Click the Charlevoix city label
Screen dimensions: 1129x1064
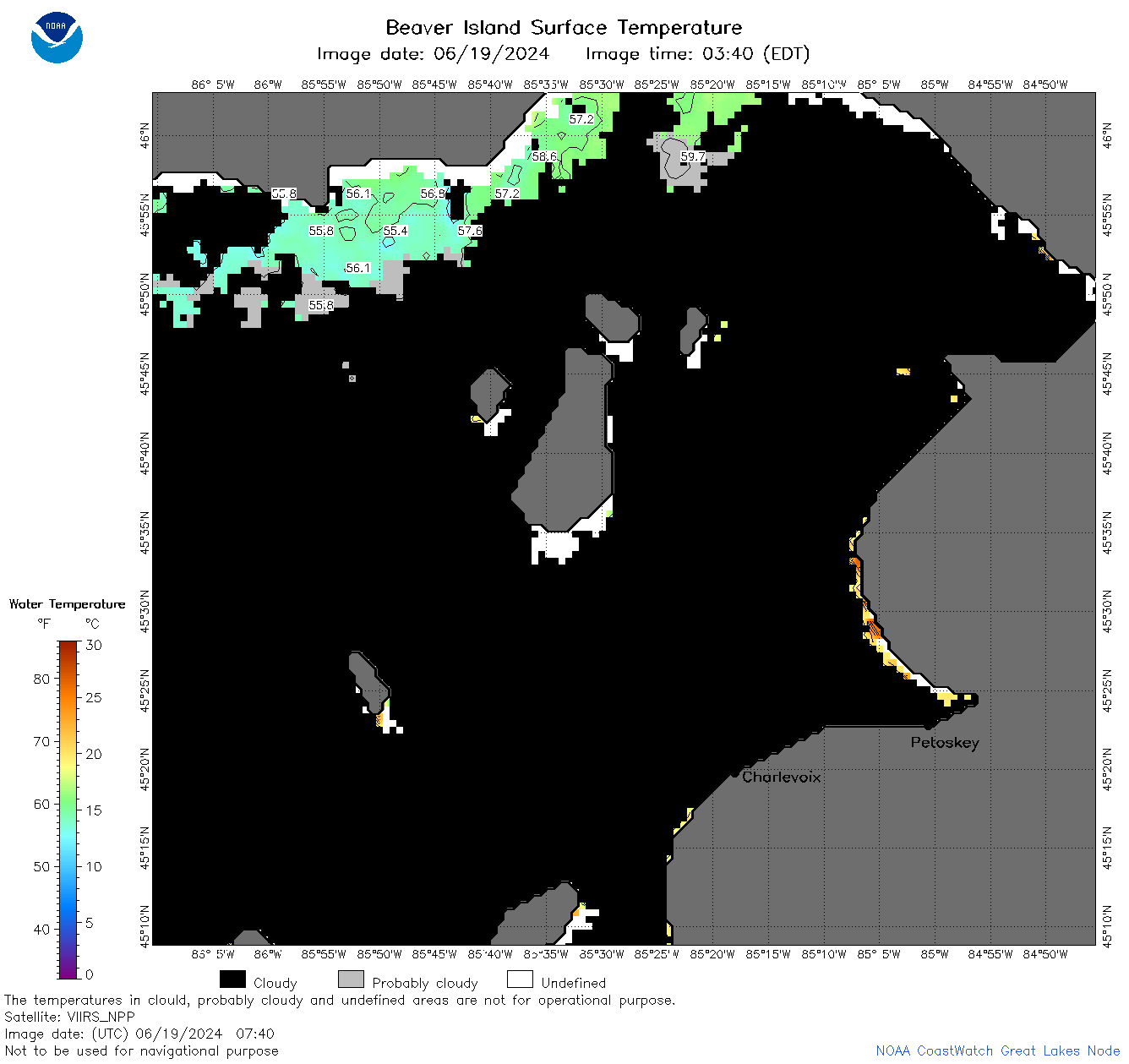[x=781, y=777]
